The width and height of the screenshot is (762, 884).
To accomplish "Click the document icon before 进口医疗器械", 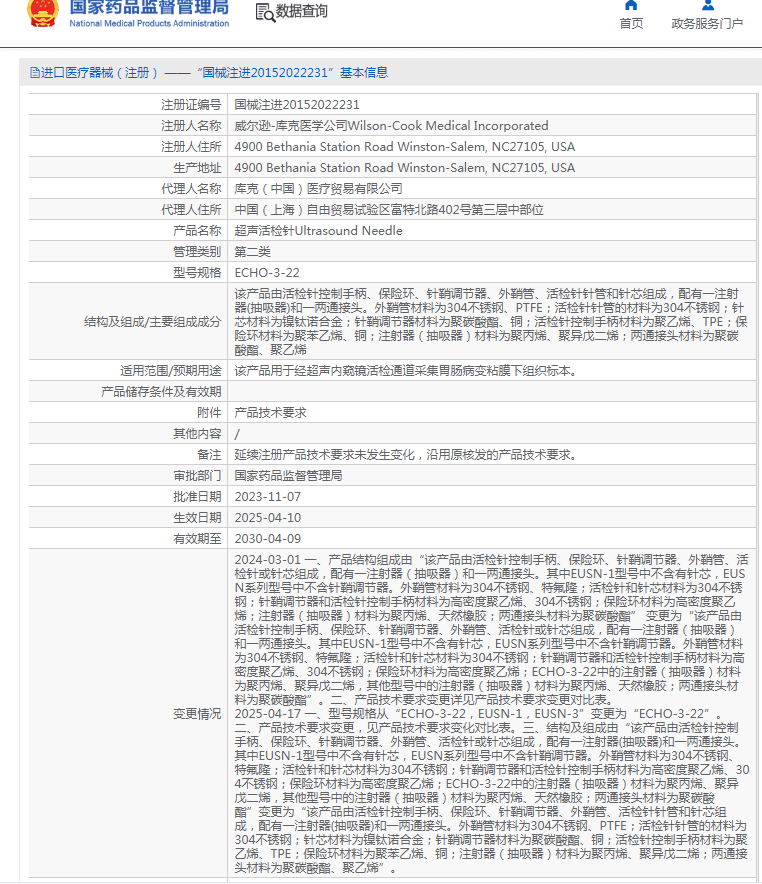I will [x=34, y=73].
